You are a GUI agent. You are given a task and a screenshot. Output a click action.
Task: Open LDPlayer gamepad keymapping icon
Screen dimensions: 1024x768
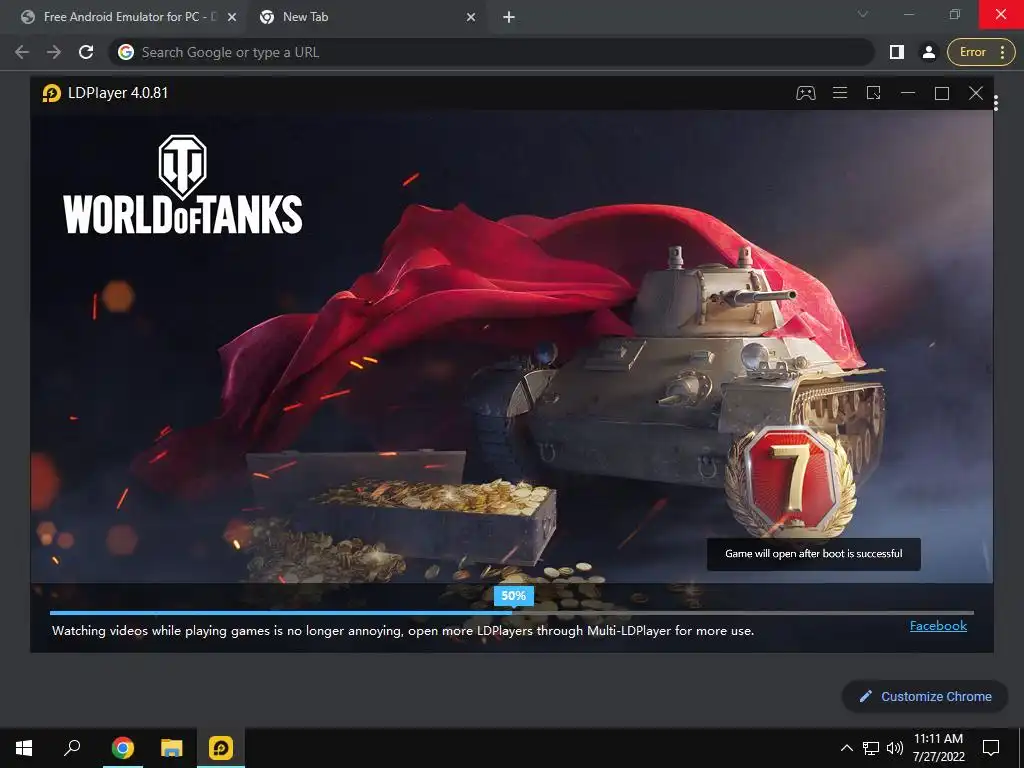point(805,93)
